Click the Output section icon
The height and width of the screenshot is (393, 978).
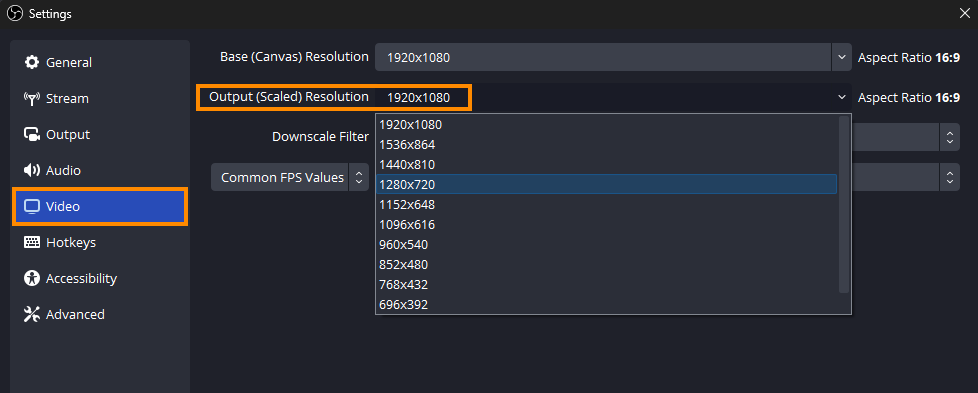click(31, 135)
